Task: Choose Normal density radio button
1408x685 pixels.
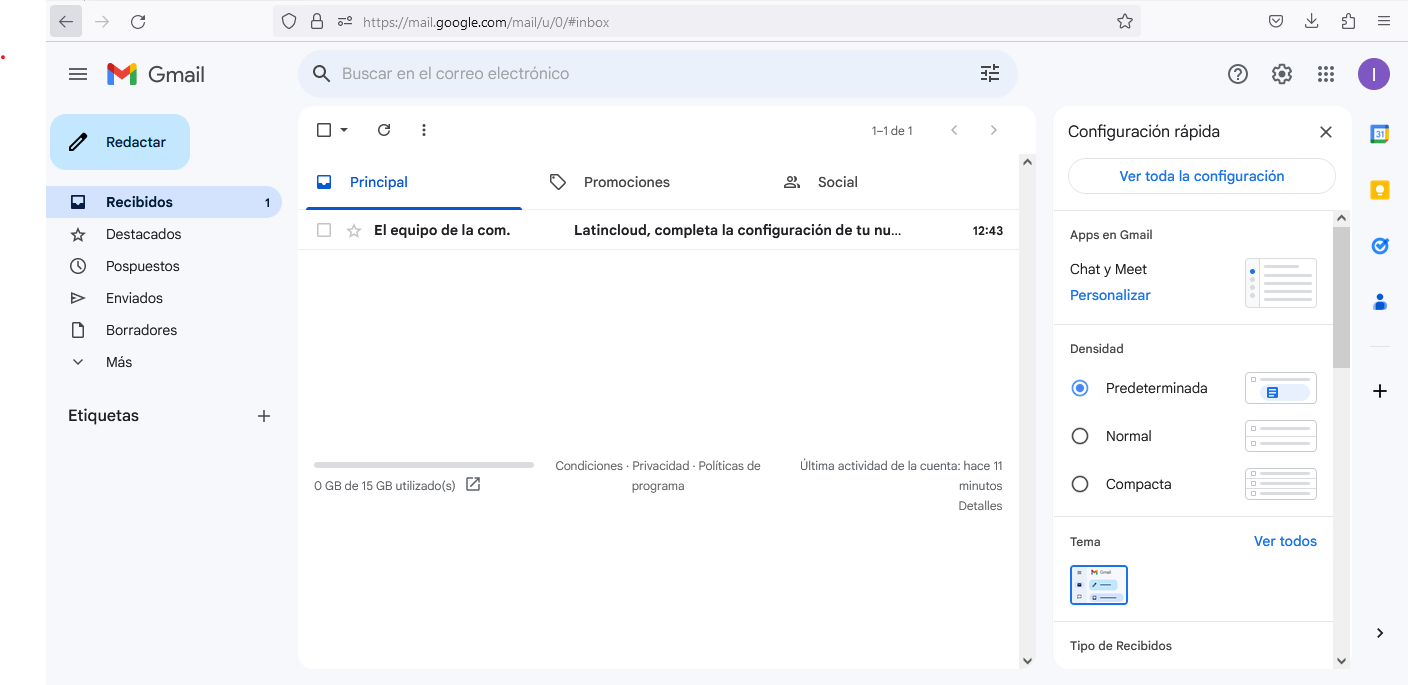Action: [x=1080, y=436]
